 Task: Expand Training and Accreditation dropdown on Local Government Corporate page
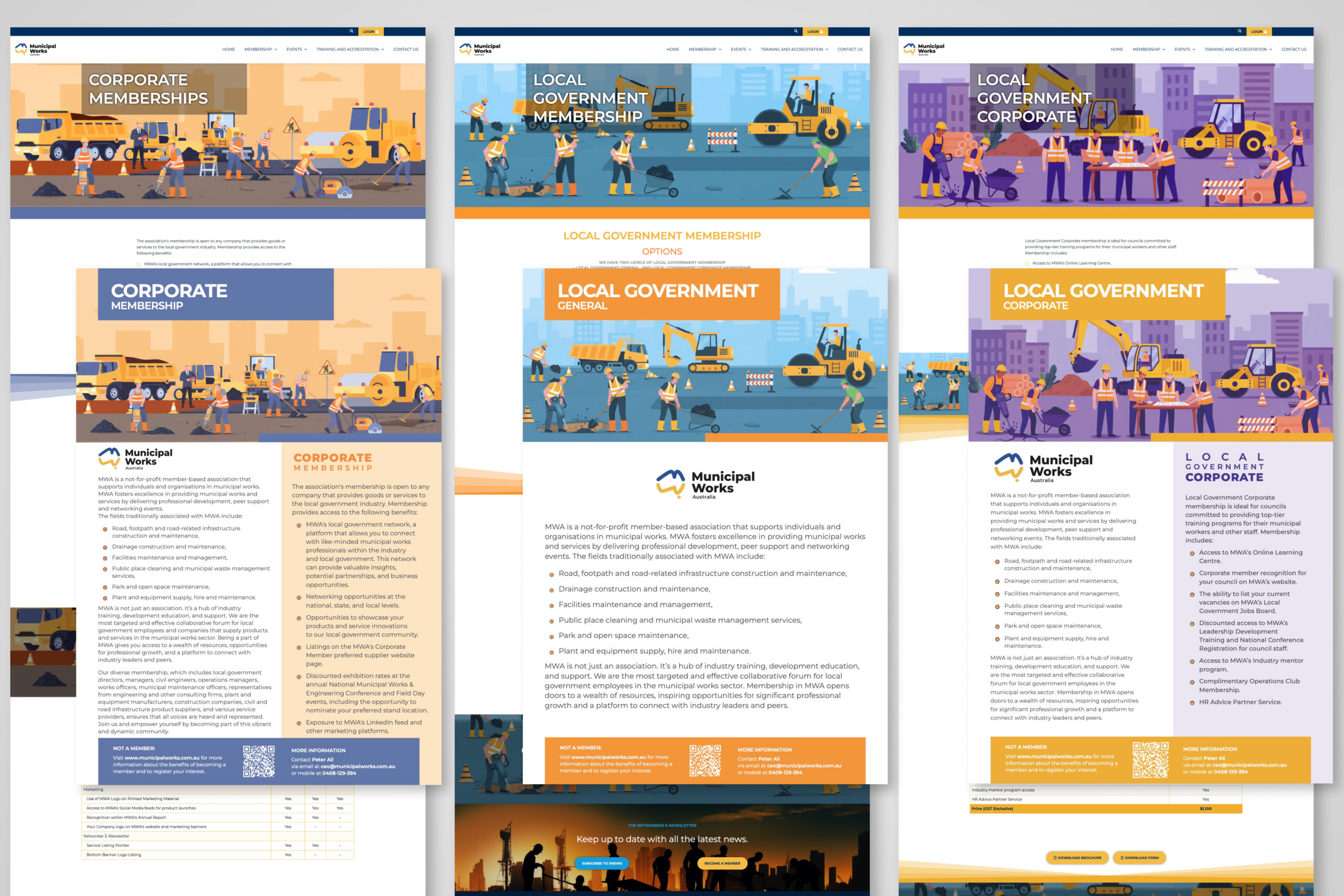click(x=1238, y=50)
